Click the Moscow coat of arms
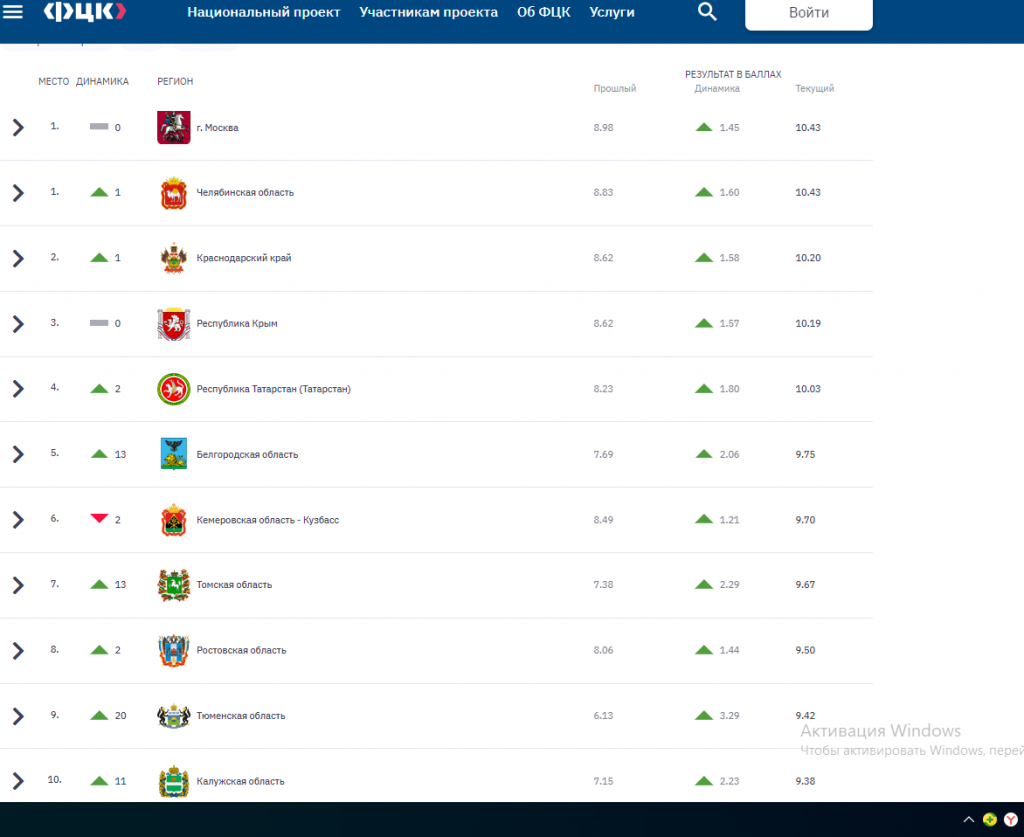Viewport: 1024px width, 837px height. coord(174,127)
